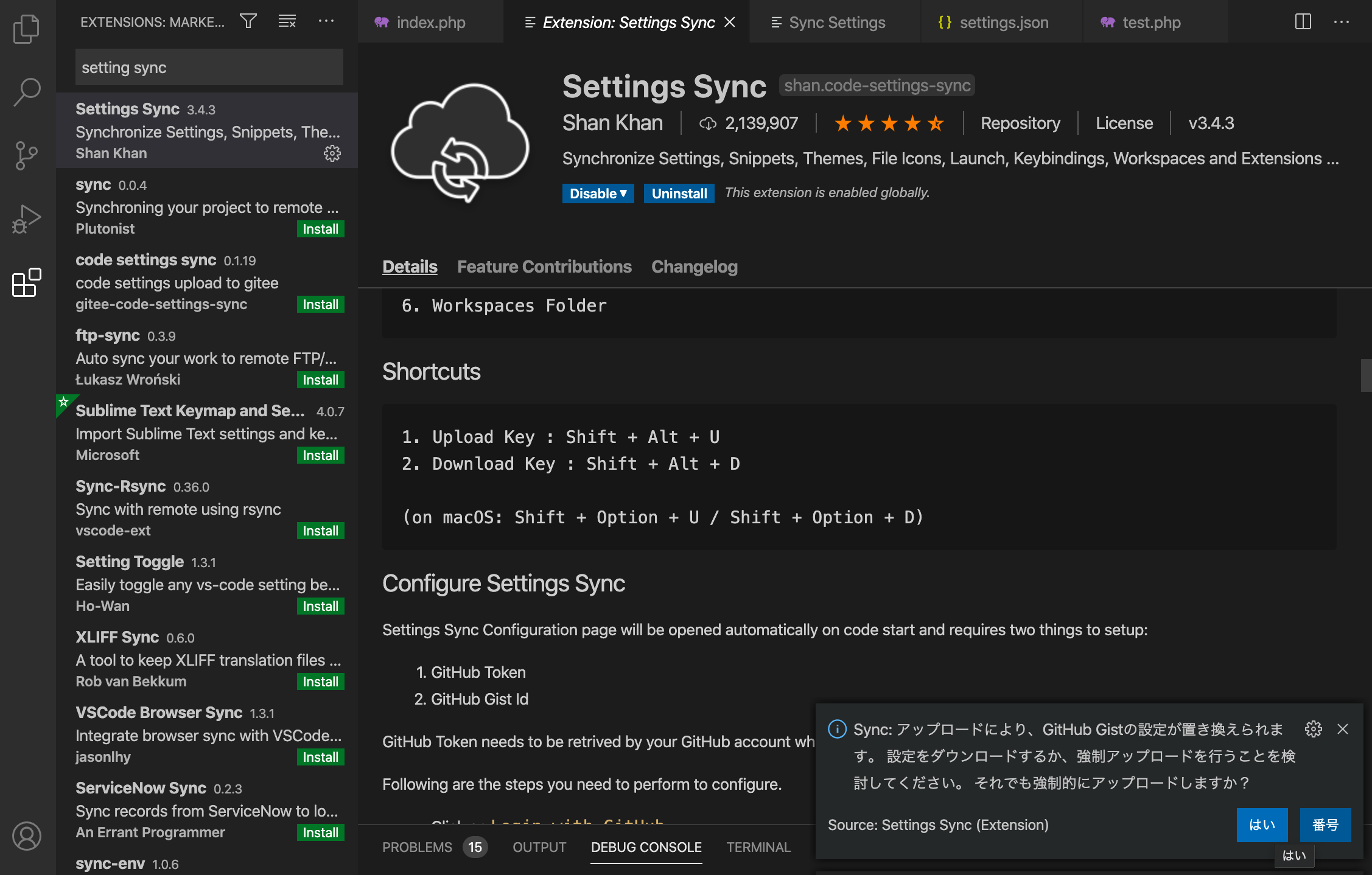The image size is (1372, 875).
Task: Click the filter extensions funnel icon
Action: pyautogui.click(x=248, y=22)
